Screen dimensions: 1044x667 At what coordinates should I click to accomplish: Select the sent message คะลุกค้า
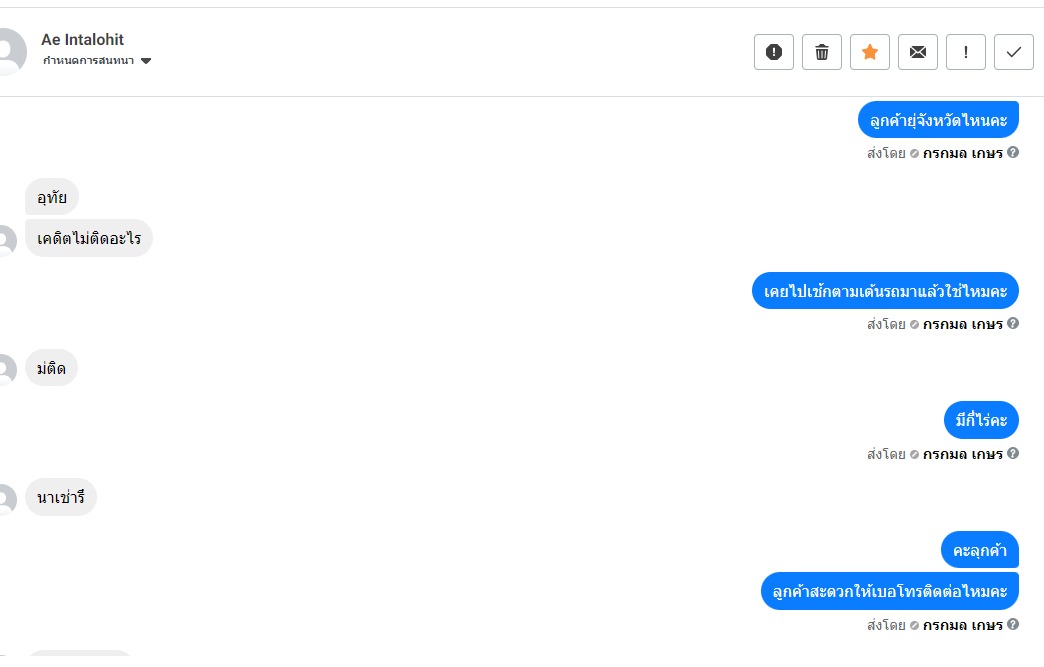[979, 550]
